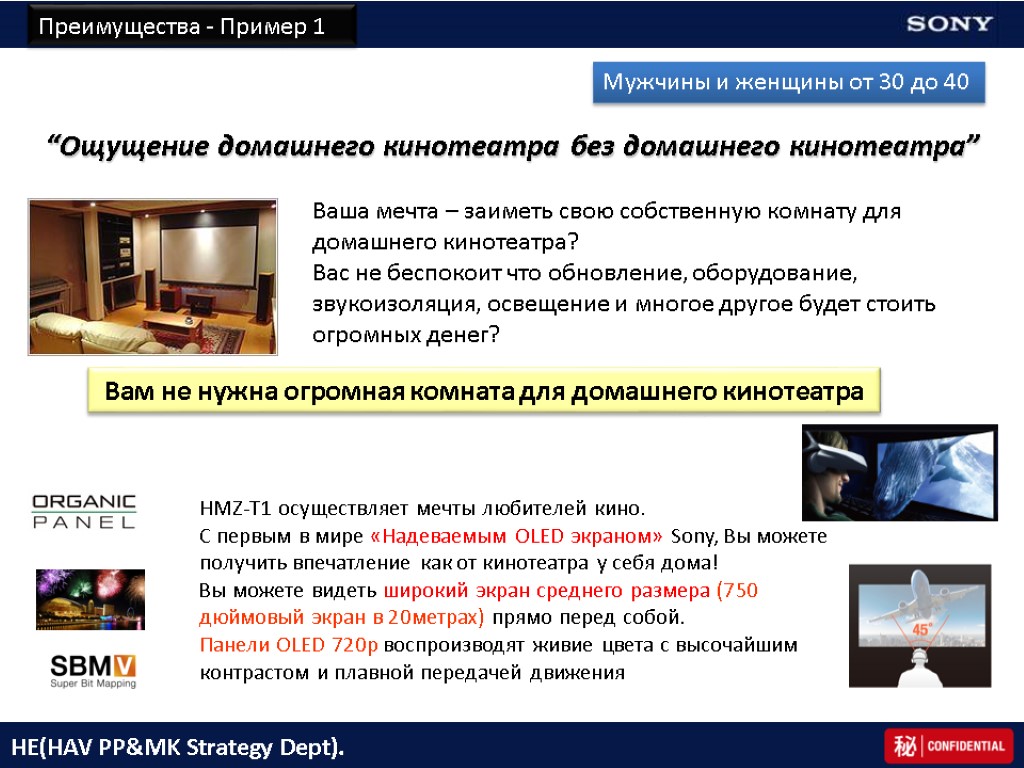1024x768 pixels.
Task: Click the SBMV Super Bit Mapping logo
Action: pos(93,671)
